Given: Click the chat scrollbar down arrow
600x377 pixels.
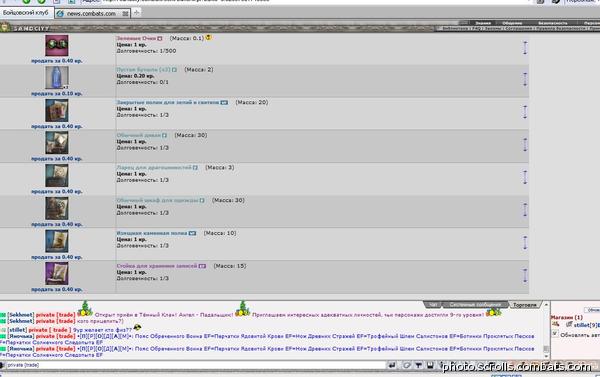Looking at the screenshot, I should click(546, 355).
